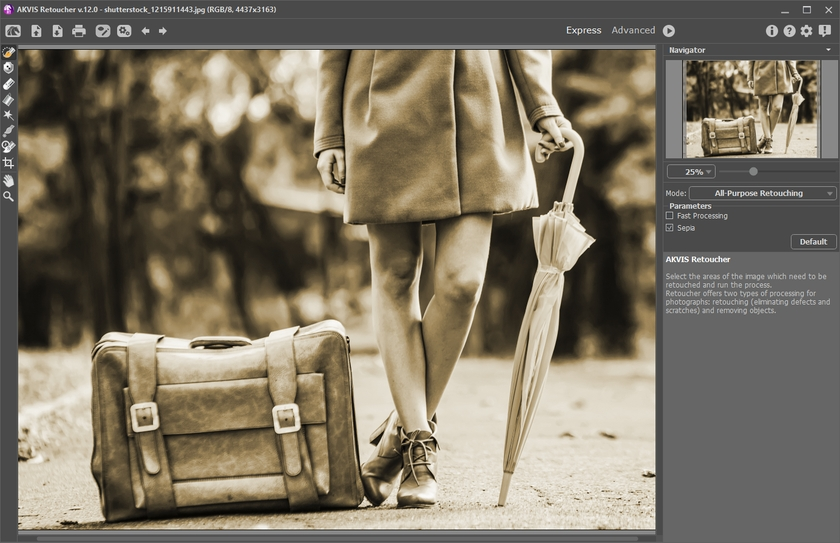Print the image using printer icon
Viewport: 840px width, 543px height.
[79, 31]
